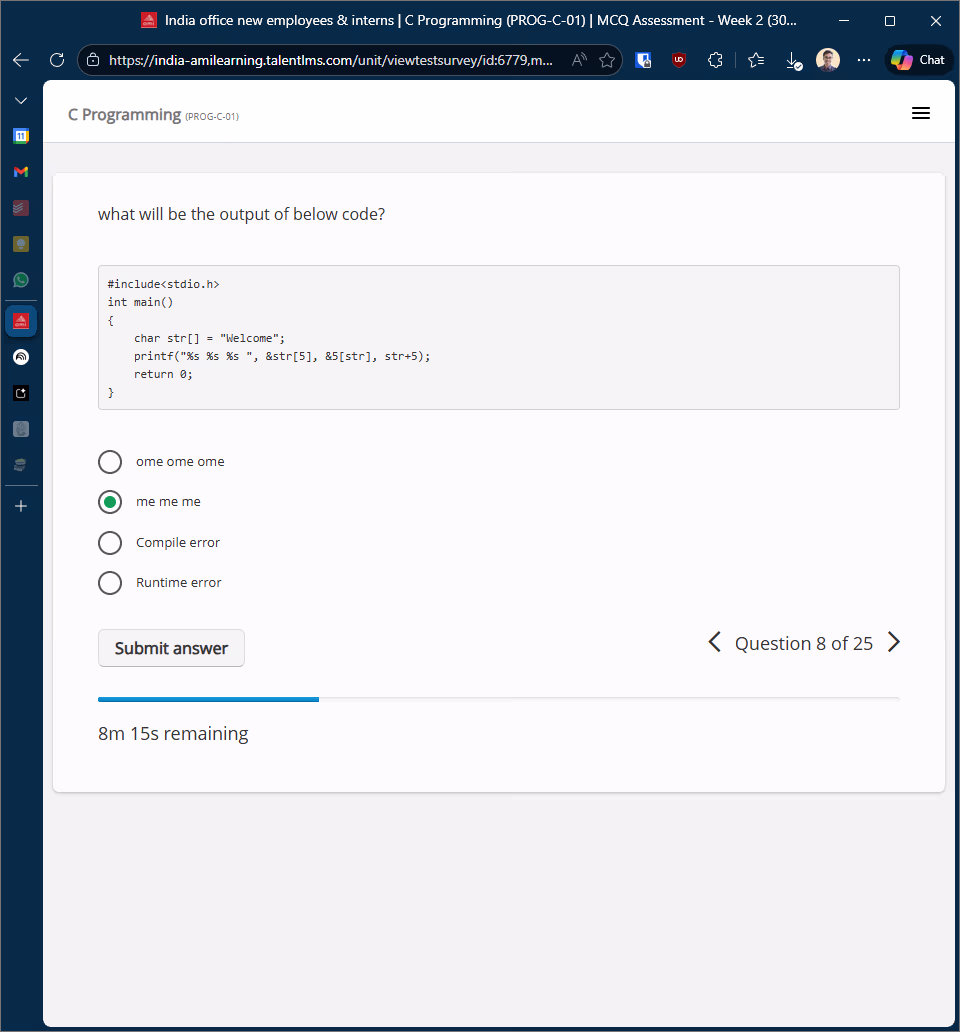Click the quiz time progress bar

pyautogui.click(x=498, y=699)
